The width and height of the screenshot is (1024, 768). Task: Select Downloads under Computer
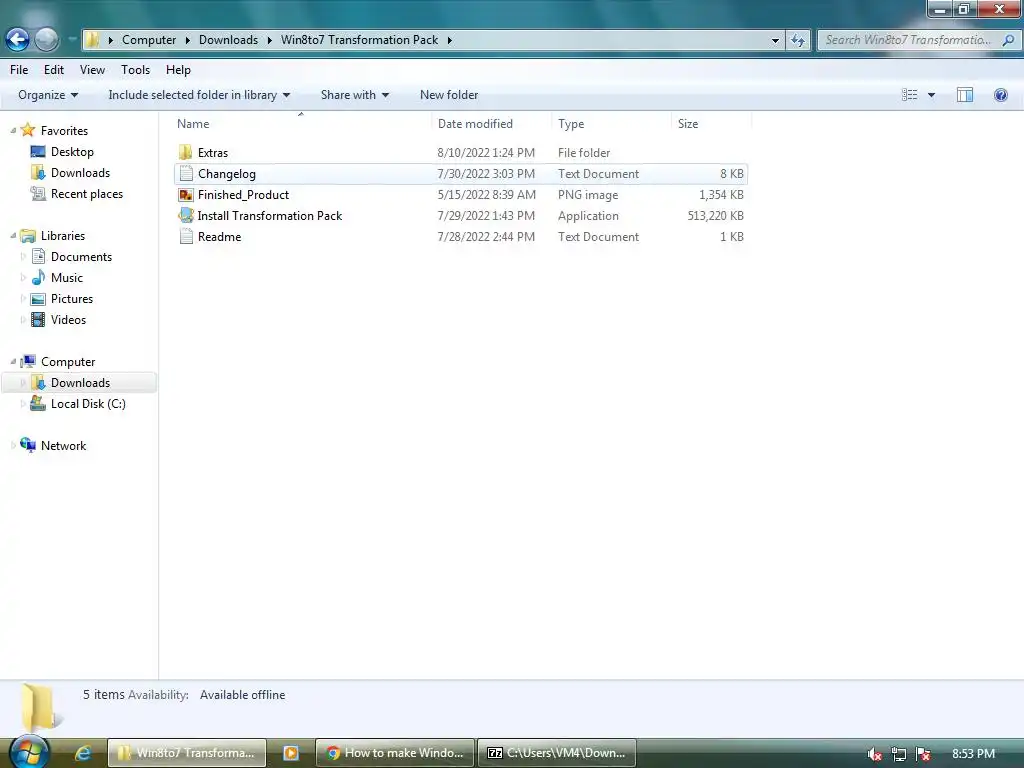(x=80, y=383)
